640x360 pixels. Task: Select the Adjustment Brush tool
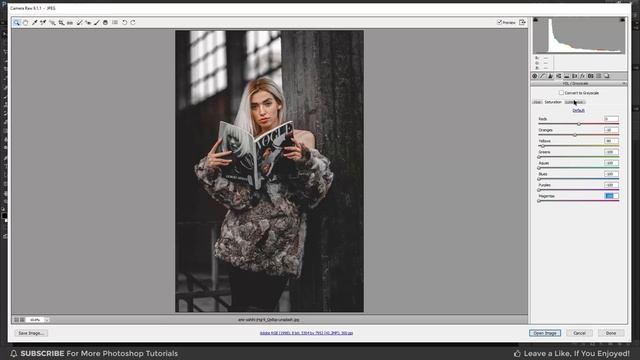[x=97, y=23]
